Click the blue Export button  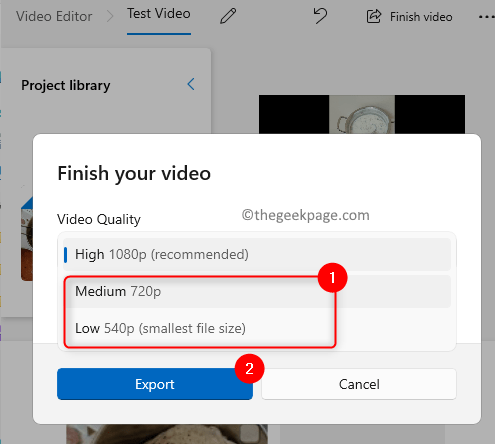[155, 384]
